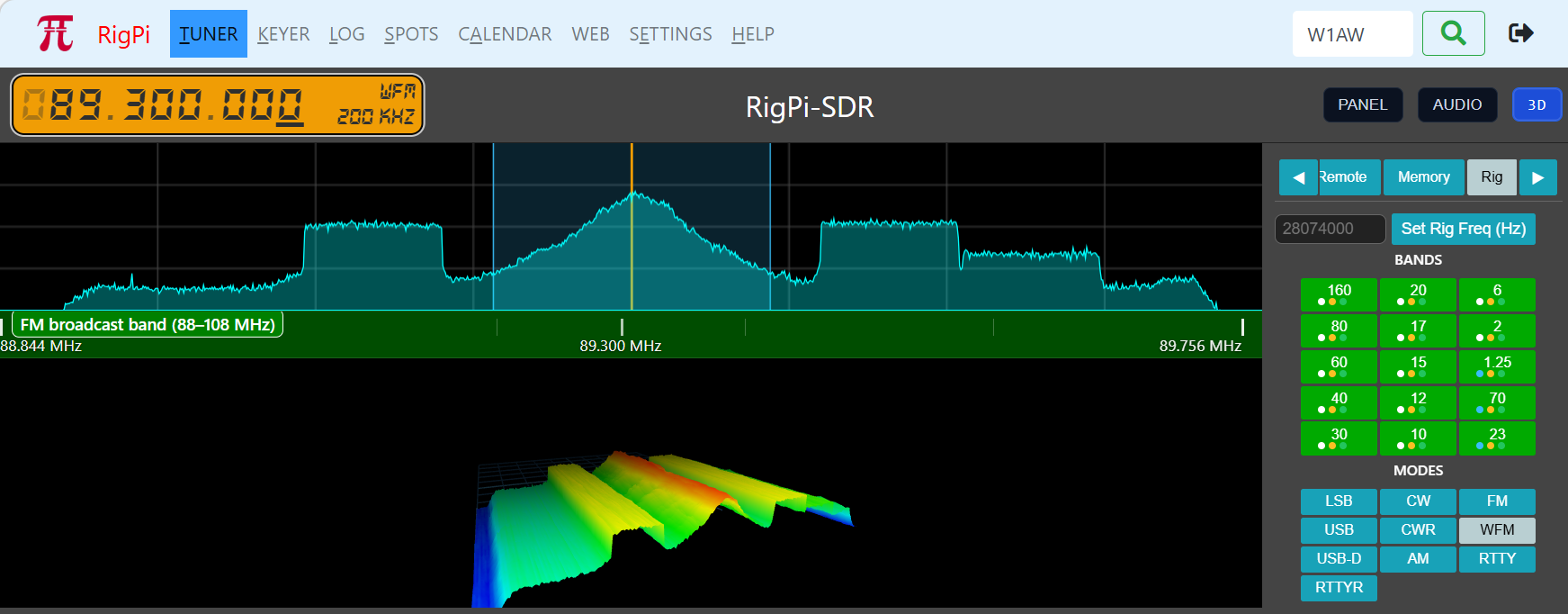Click the right arrow in the panel tabs
The width and height of the screenshot is (1568, 614).
(1538, 177)
